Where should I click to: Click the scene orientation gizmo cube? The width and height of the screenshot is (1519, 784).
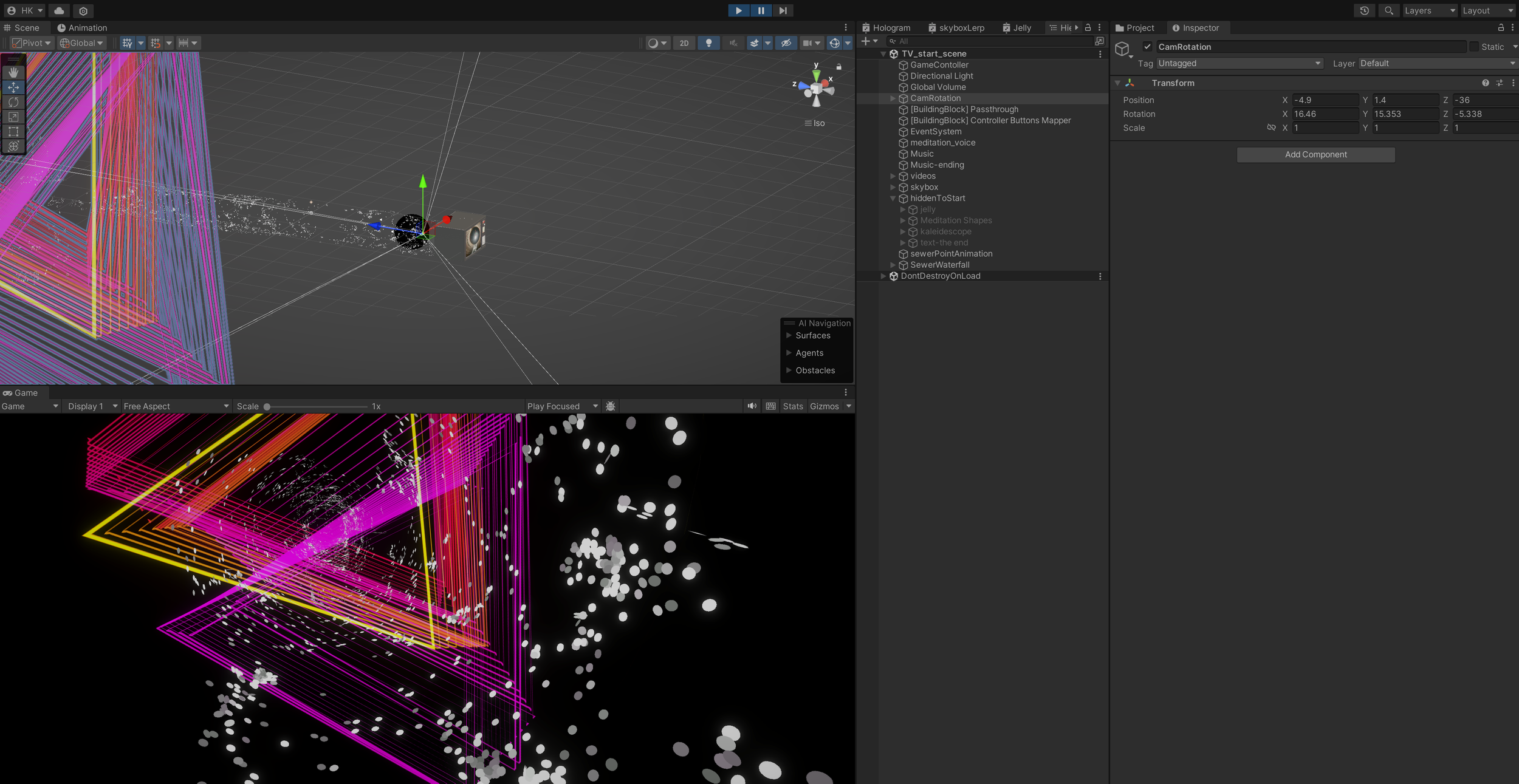point(816,89)
